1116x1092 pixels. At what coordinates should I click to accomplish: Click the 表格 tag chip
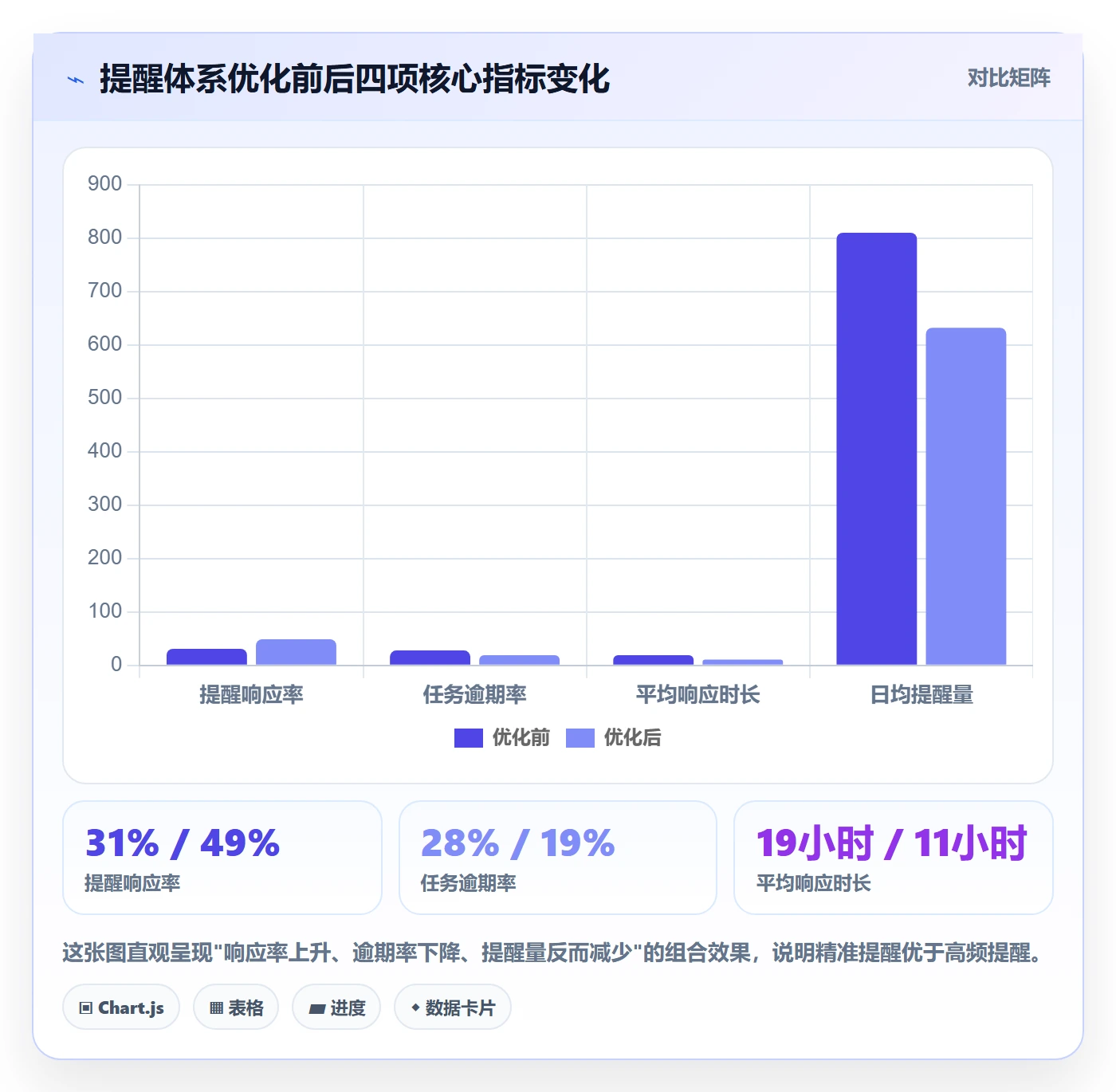(236, 1007)
